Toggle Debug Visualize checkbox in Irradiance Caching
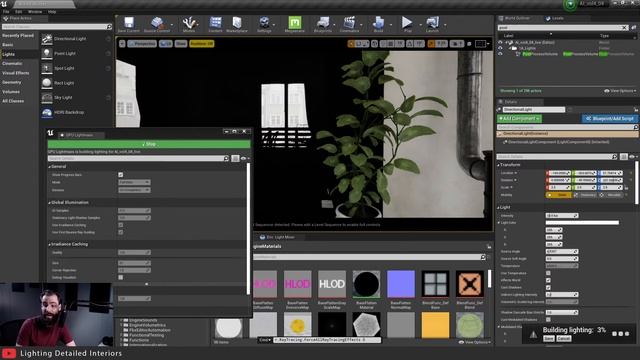This screenshot has width=640, height=360. (120, 278)
